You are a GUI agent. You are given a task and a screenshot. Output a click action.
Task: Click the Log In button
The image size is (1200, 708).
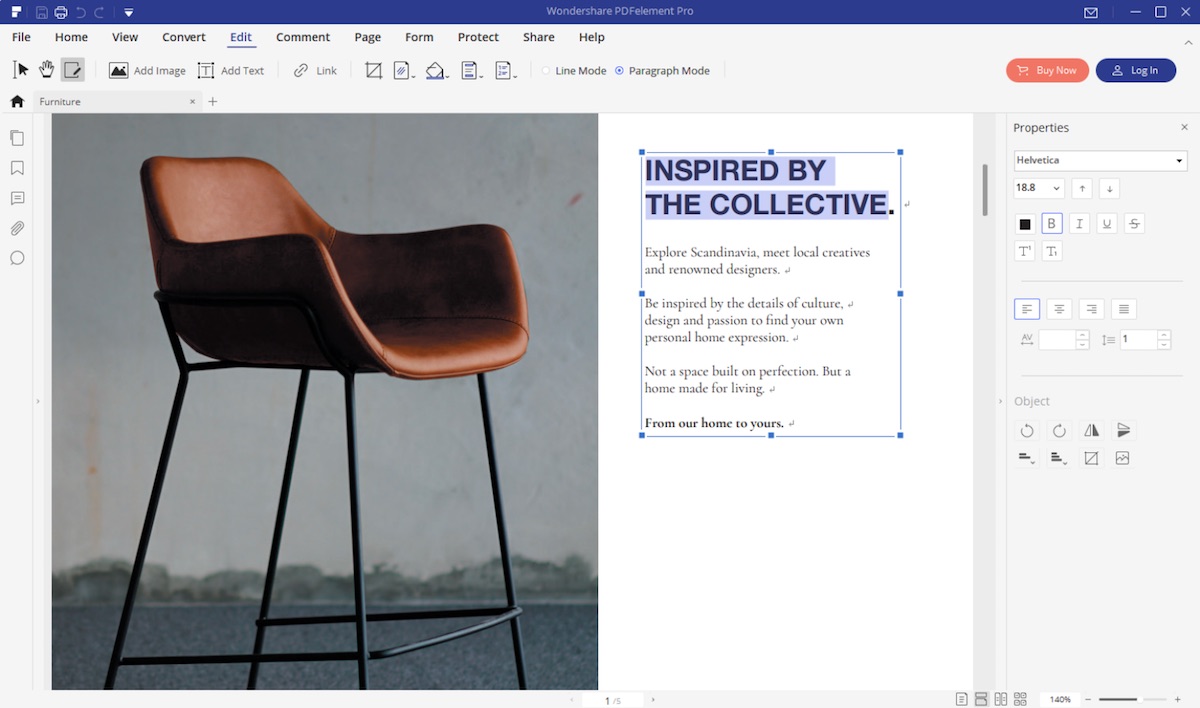pyautogui.click(x=1136, y=70)
